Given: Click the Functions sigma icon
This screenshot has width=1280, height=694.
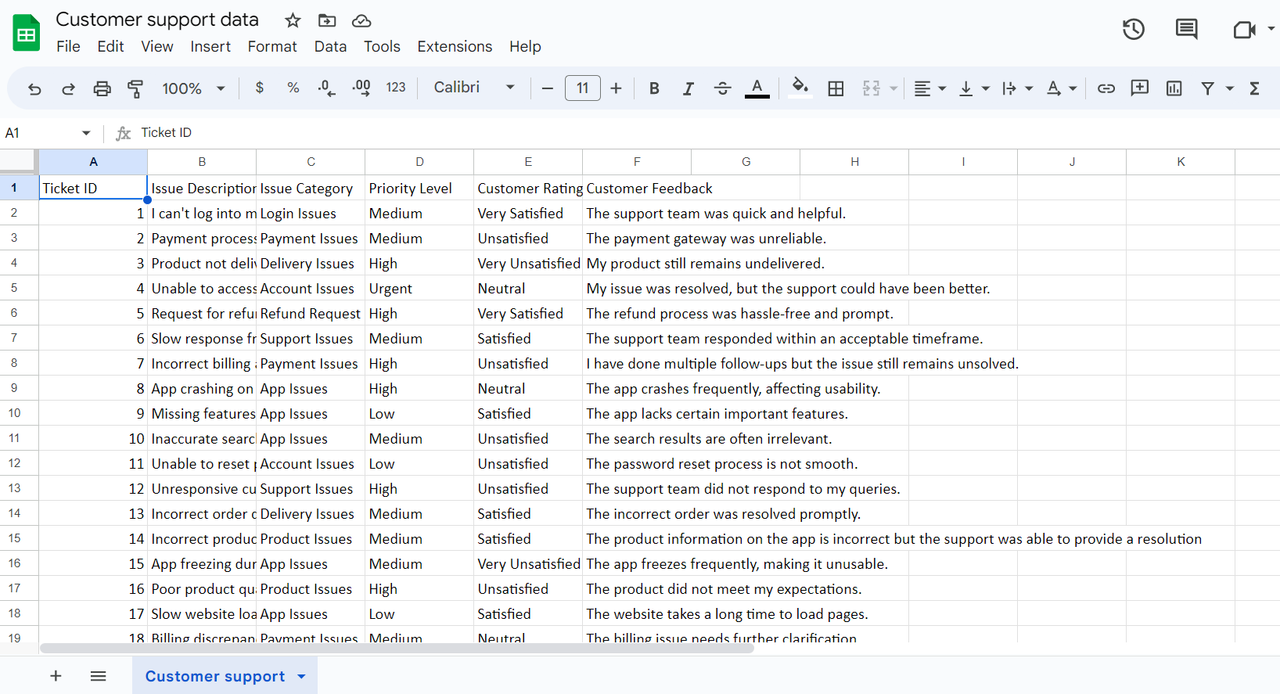Looking at the screenshot, I should tap(1254, 88).
